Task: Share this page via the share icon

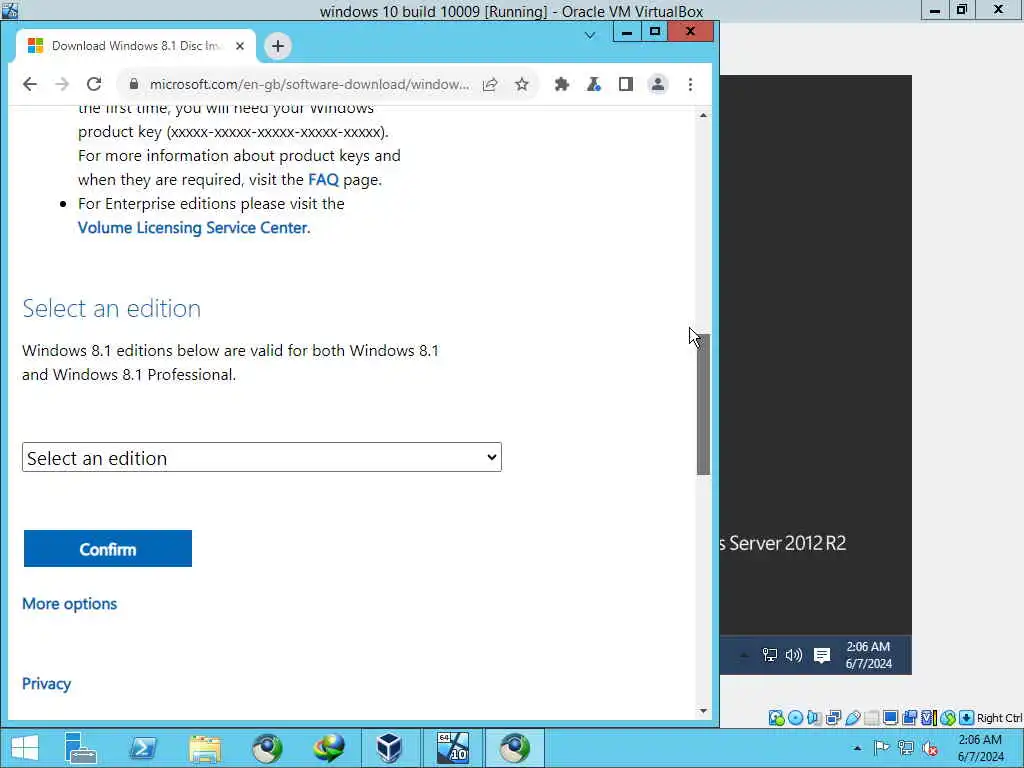Action: click(490, 84)
